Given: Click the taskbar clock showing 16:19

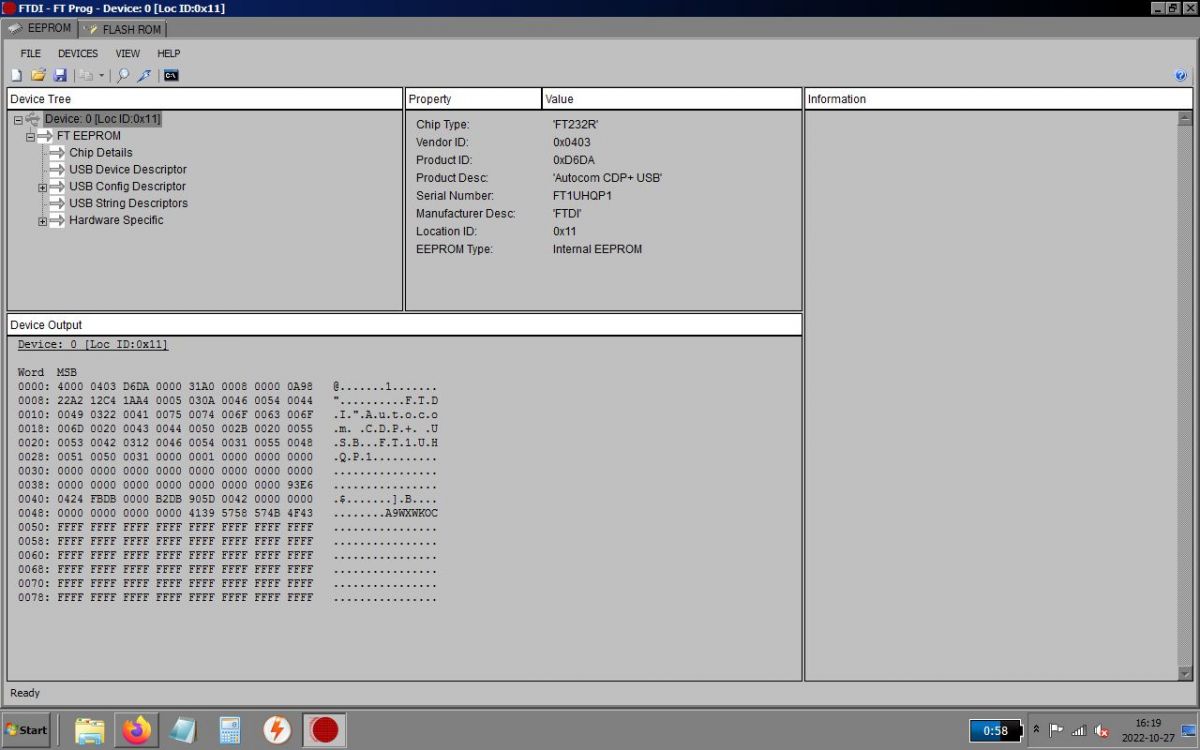Looking at the screenshot, I should pos(1148,730).
